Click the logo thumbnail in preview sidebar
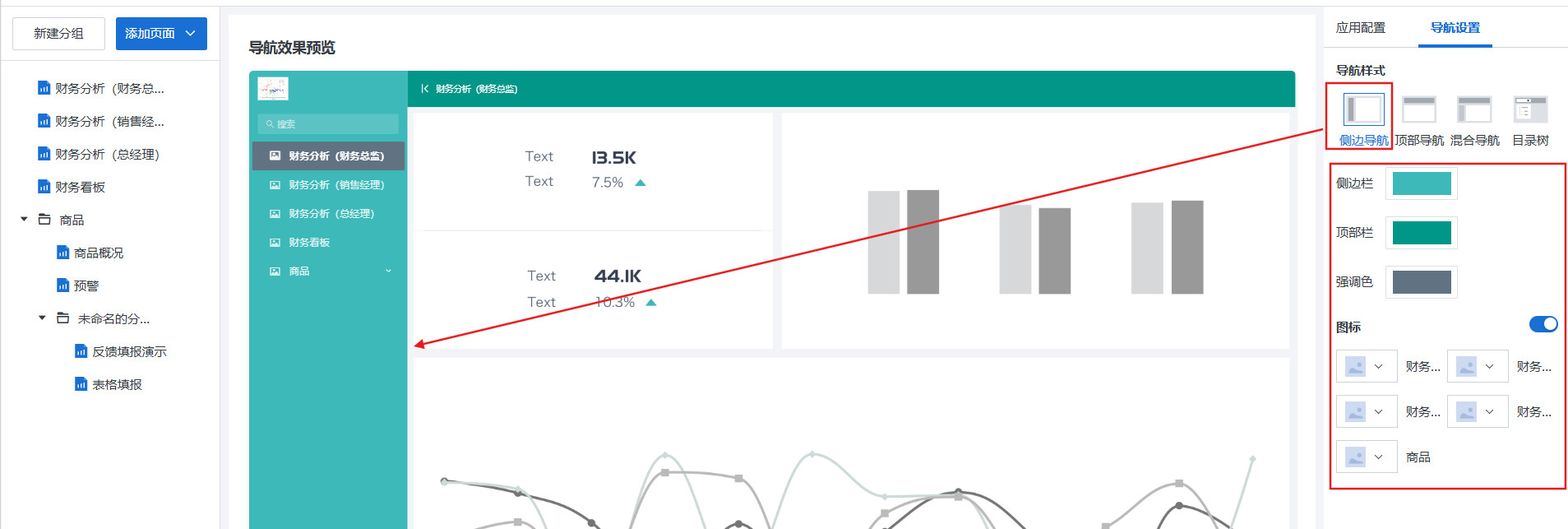The height and width of the screenshot is (529, 1568). click(x=273, y=89)
